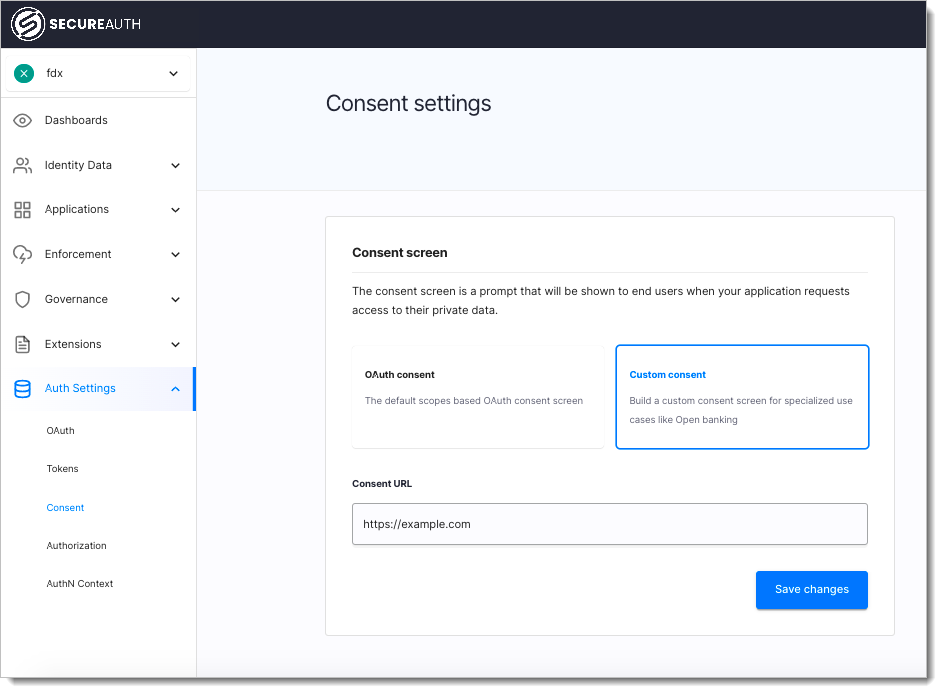
Task: Expand the Enforcement section chevron
Action: pyautogui.click(x=175, y=255)
